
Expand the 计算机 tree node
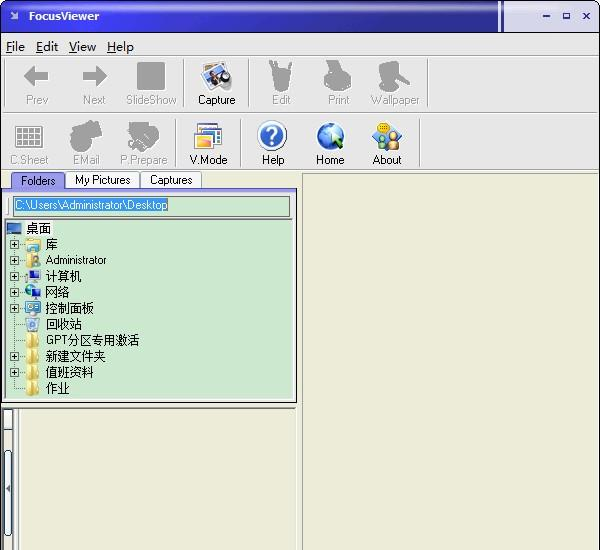pos(14,276)
